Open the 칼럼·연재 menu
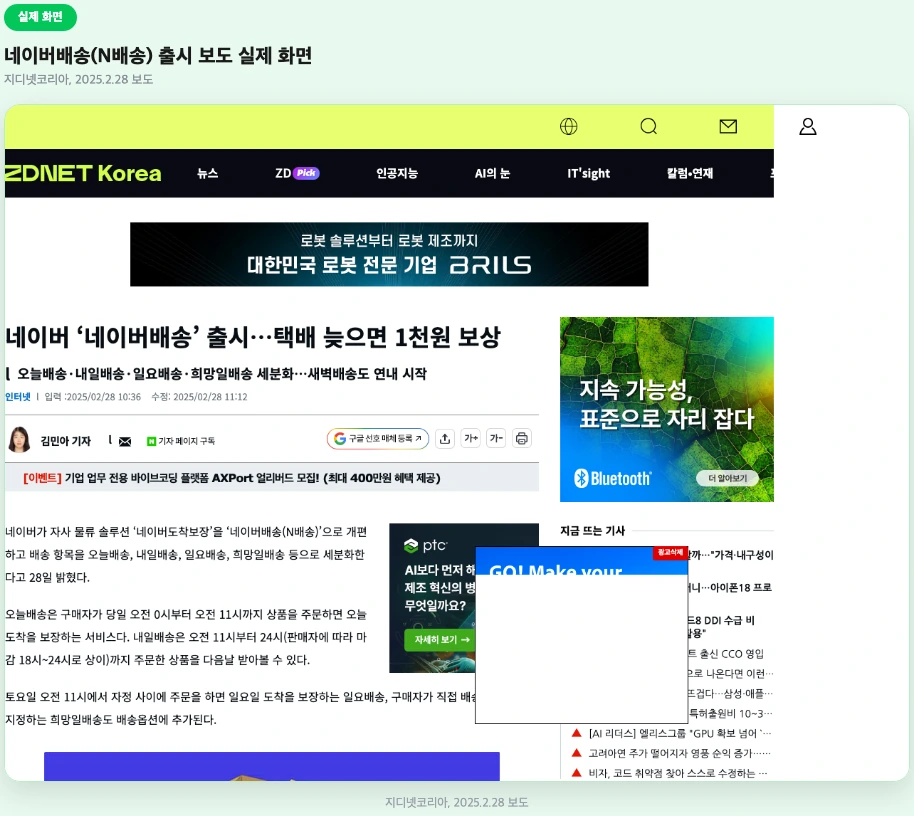 (690, 173)
